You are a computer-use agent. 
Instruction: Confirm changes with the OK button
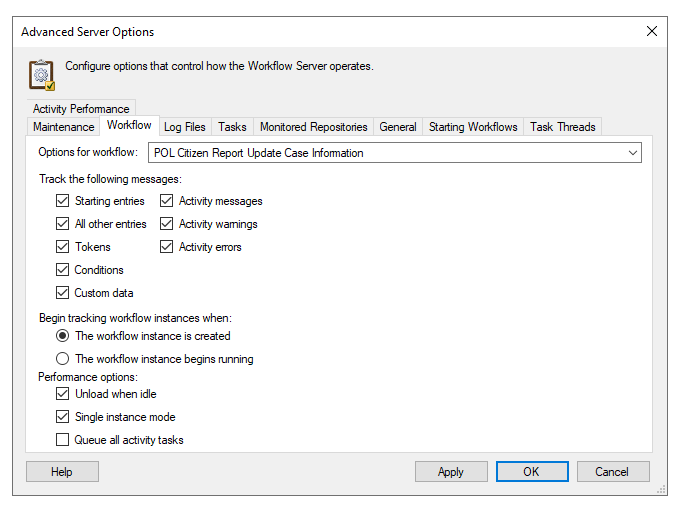(532, 472)
